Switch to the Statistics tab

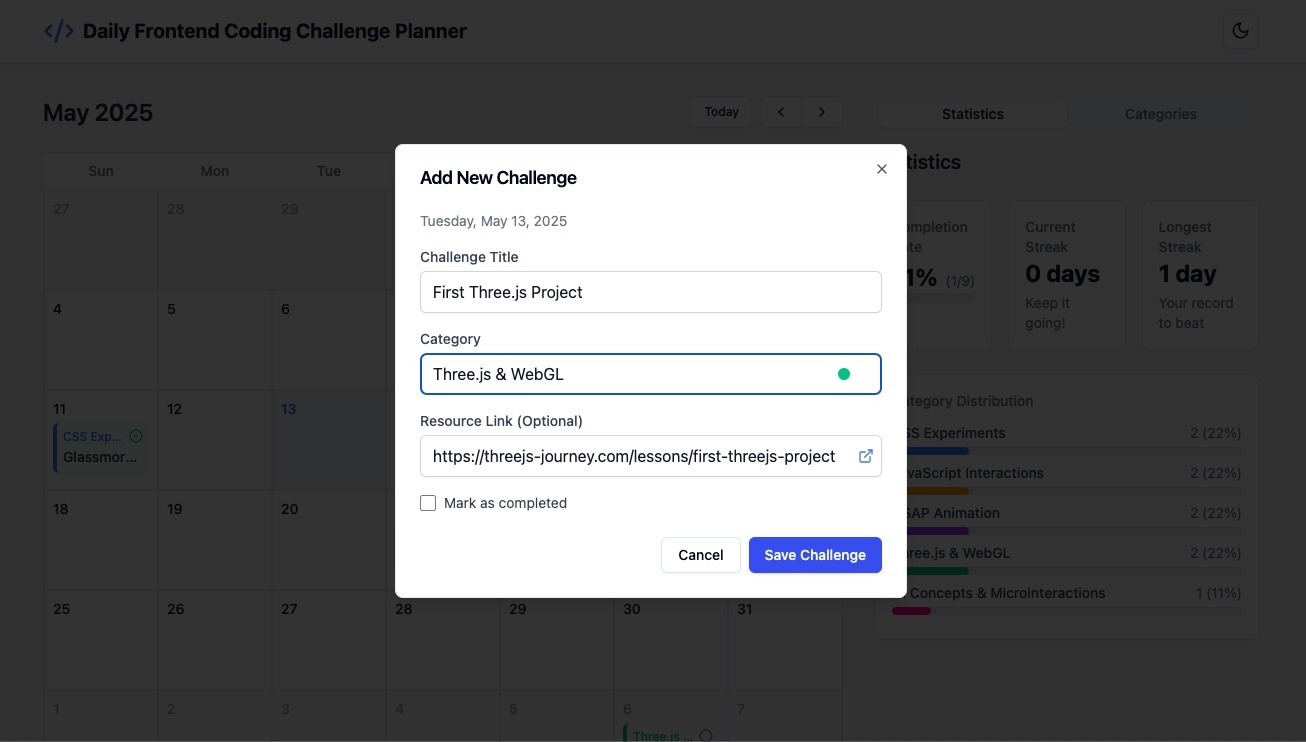point(973,114)
